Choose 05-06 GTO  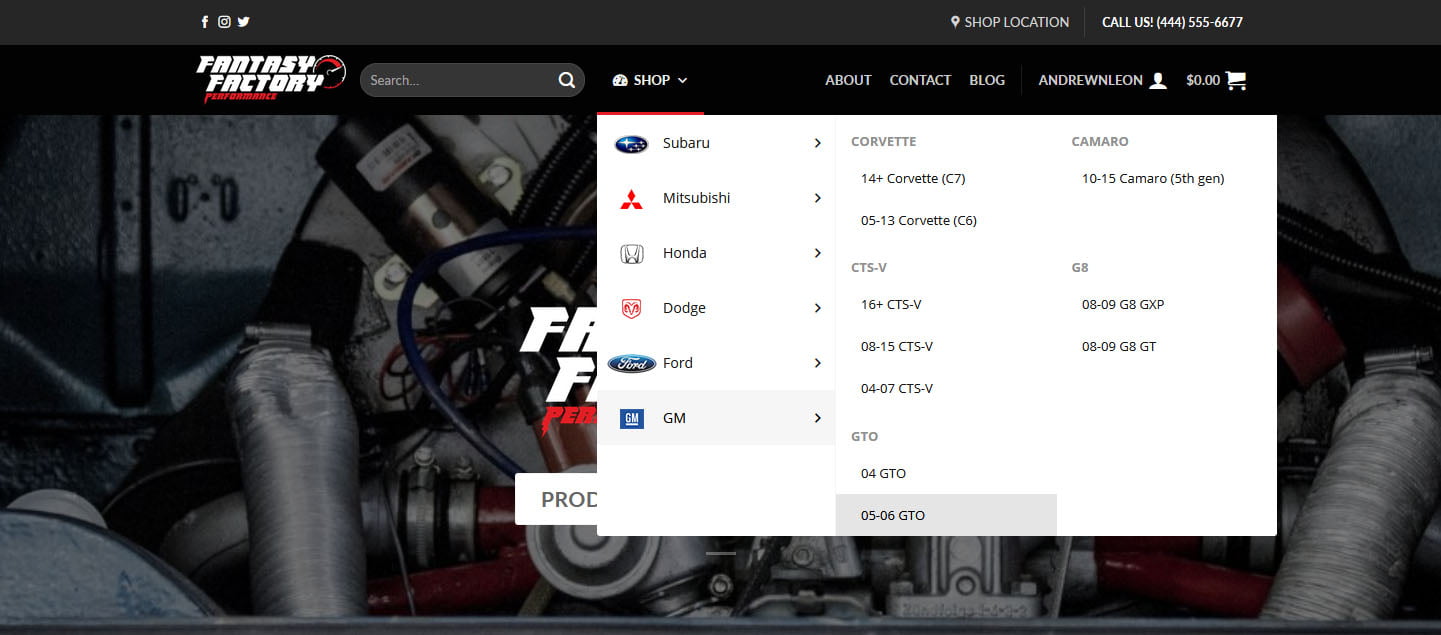point(946,515)
